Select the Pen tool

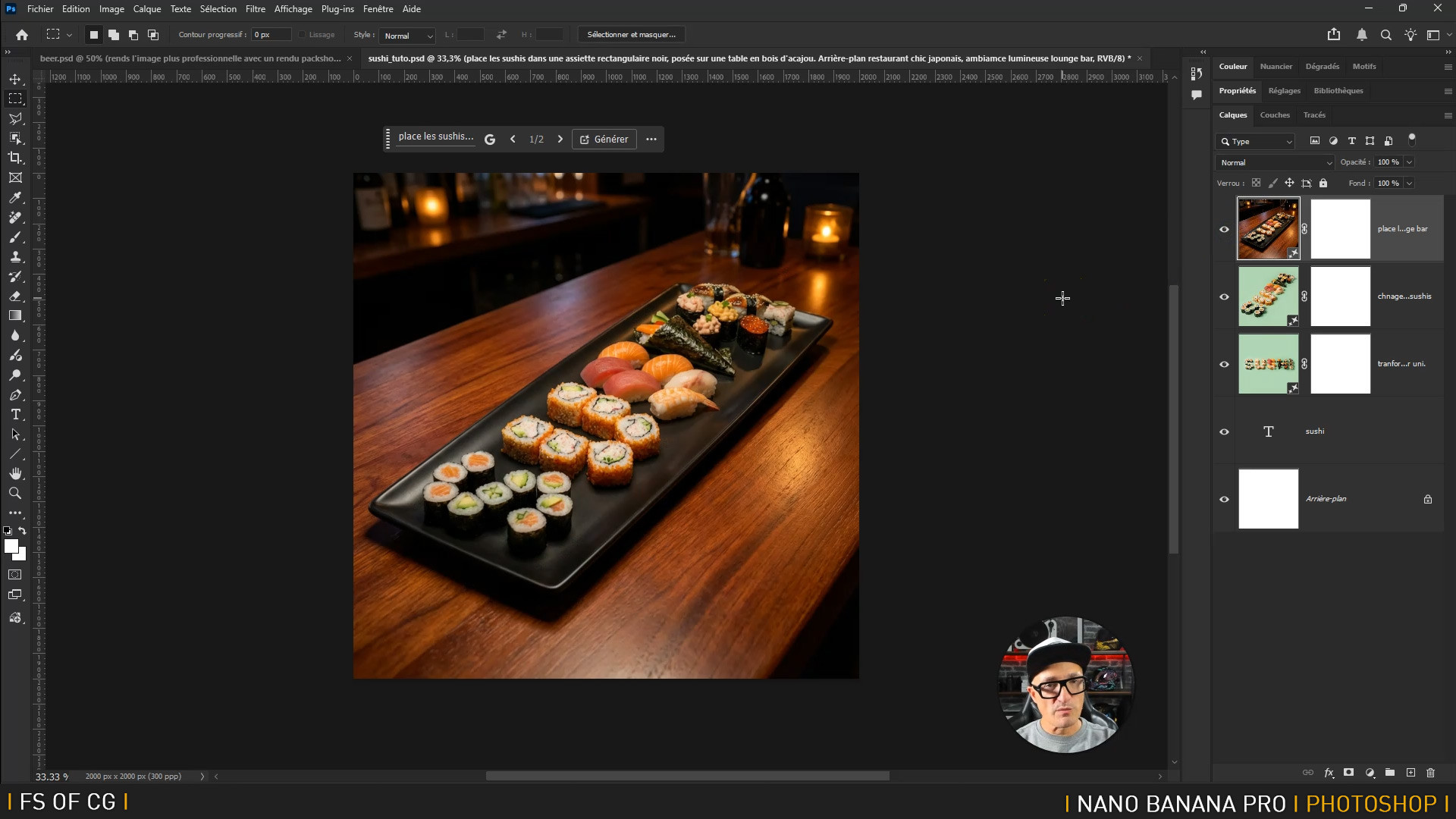[x=15, y=395]
